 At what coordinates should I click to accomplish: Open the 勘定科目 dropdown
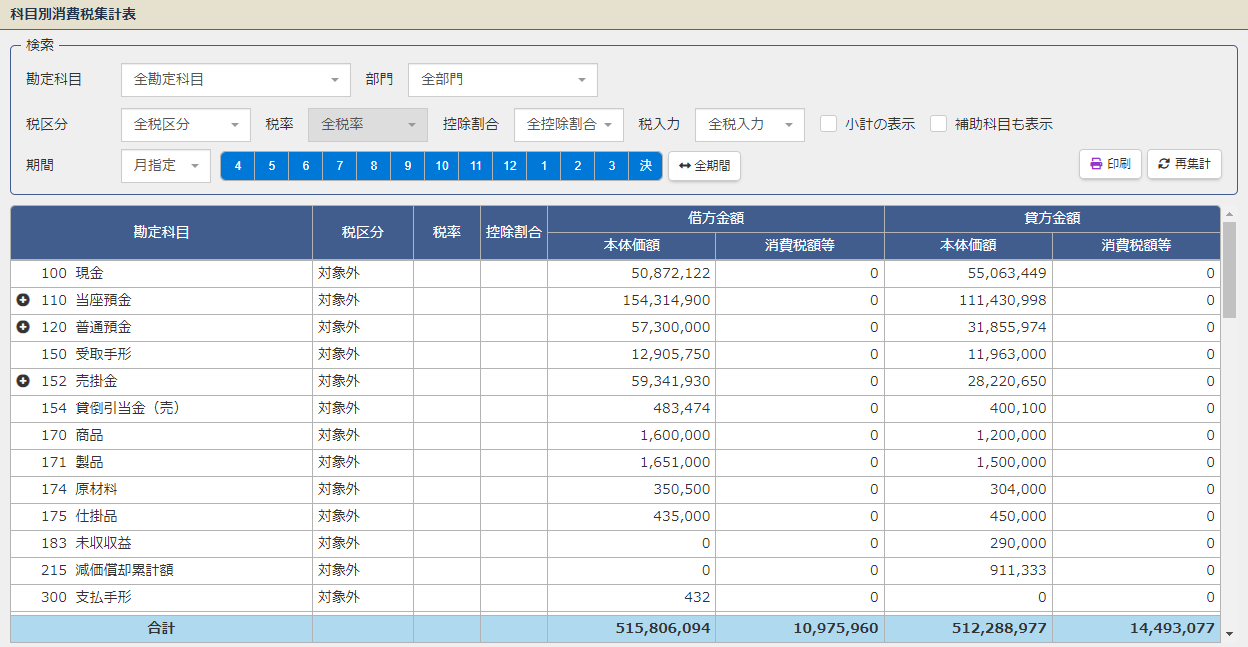tap(235, 80)
